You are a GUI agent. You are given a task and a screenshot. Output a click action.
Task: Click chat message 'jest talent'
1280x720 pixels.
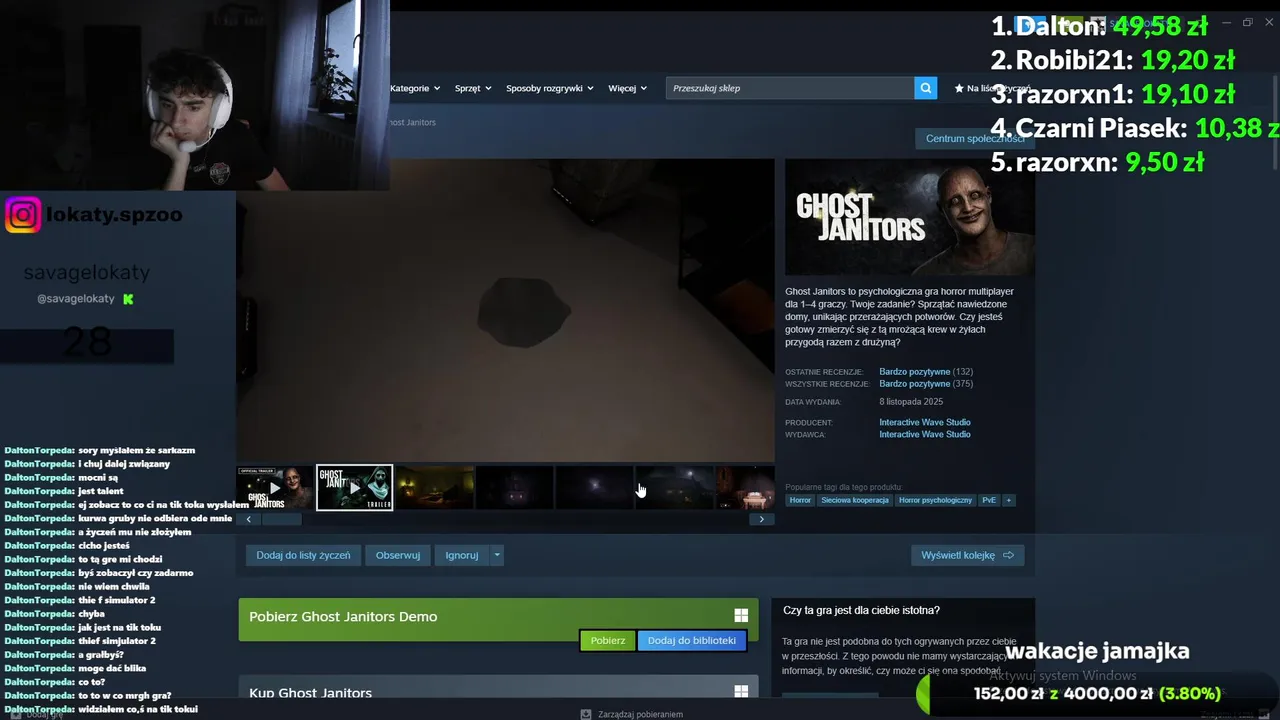[101, 492]
